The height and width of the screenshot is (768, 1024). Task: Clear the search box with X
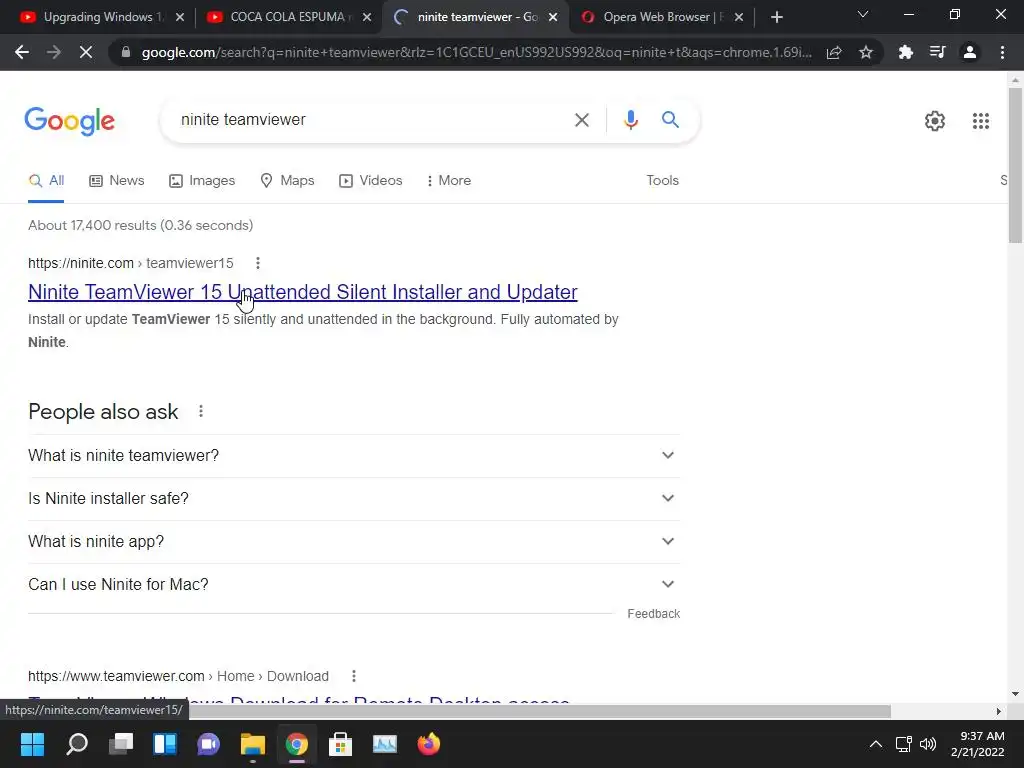coord(581,120)
